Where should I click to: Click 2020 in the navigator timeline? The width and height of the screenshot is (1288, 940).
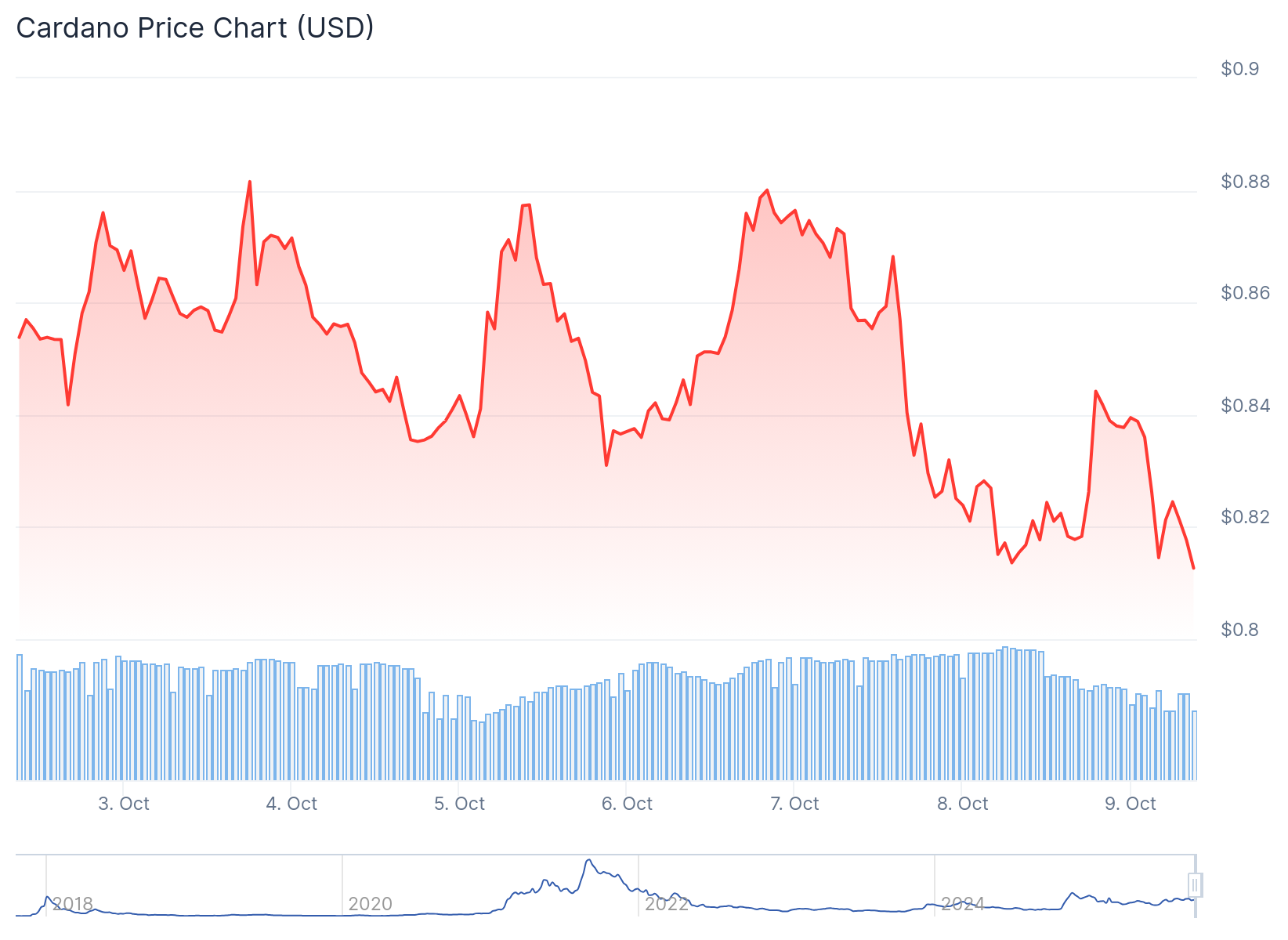(370, 904)
